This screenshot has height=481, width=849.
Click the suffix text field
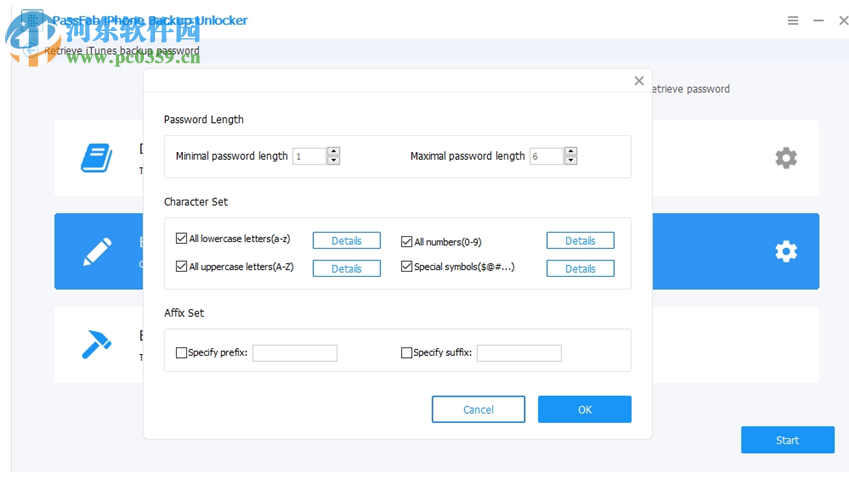click(519, 353)
